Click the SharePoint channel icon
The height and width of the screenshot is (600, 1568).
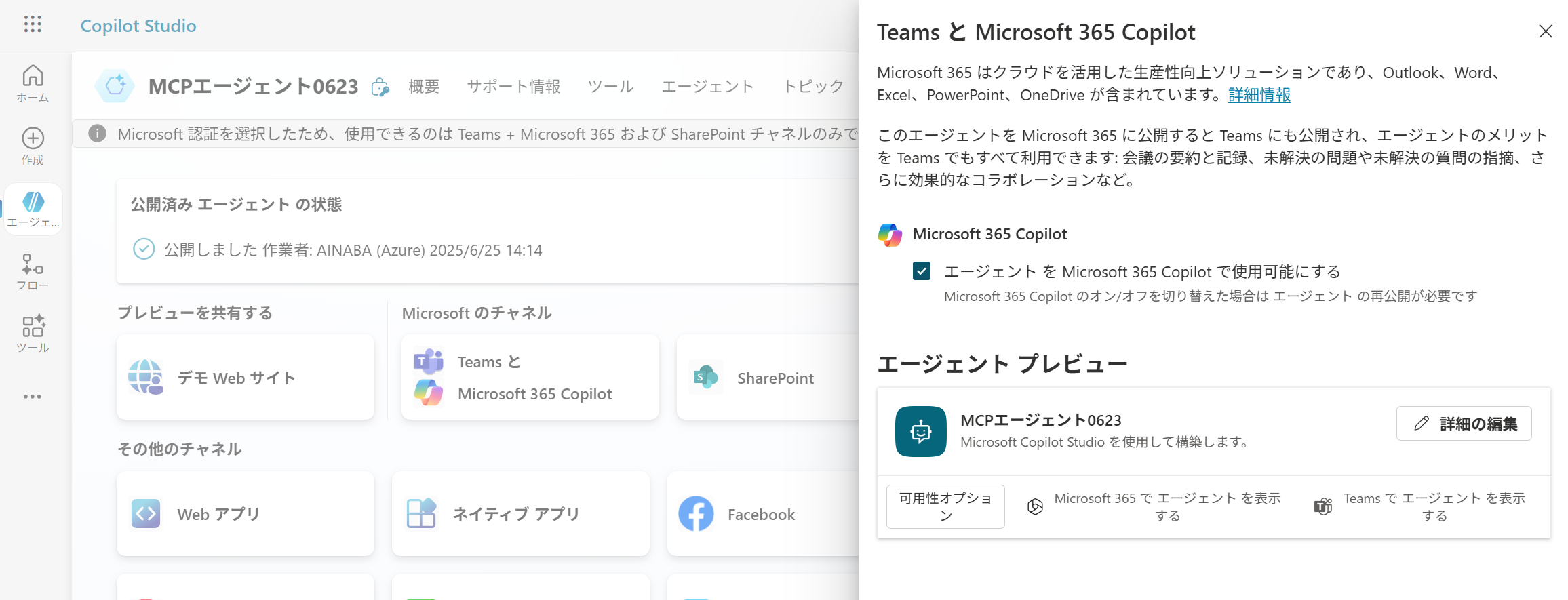tap(706, 377)
